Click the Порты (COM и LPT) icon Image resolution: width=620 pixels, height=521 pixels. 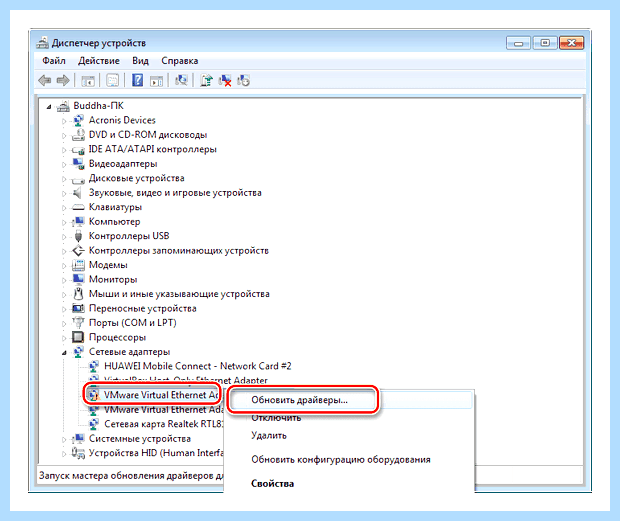[78, 323]
